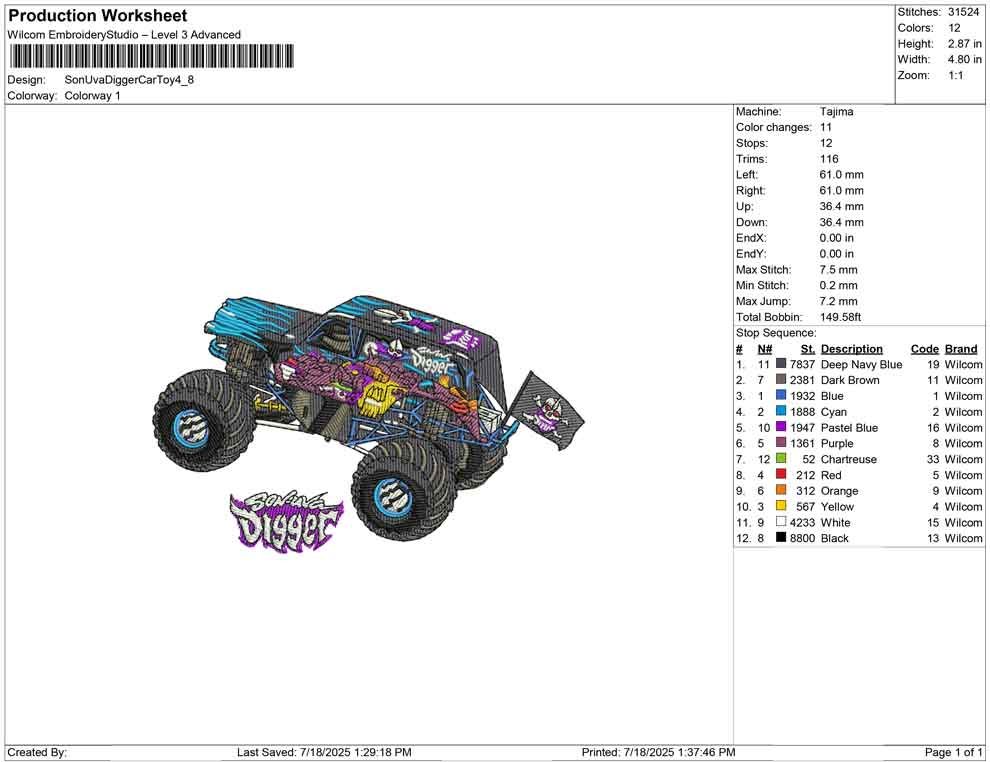Click the EndX value 0.00 in
990x762 pixels.
837,238
